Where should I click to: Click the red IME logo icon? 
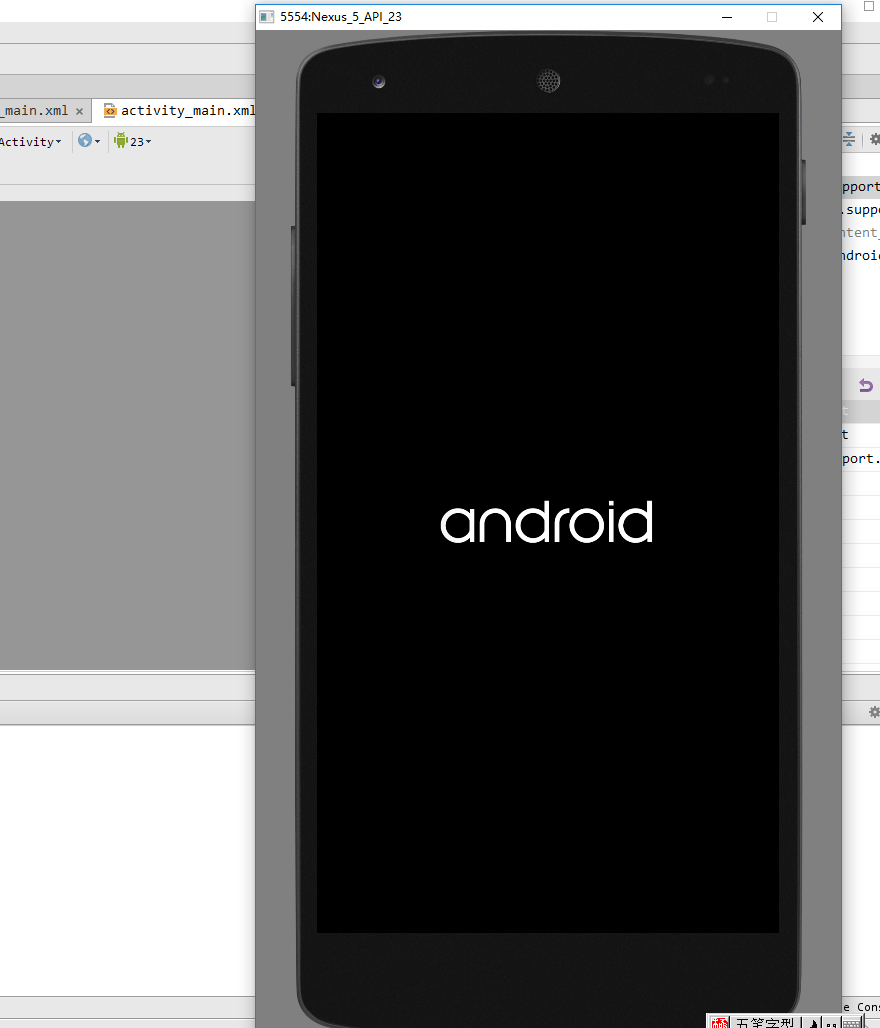(x=719, y=1023)
